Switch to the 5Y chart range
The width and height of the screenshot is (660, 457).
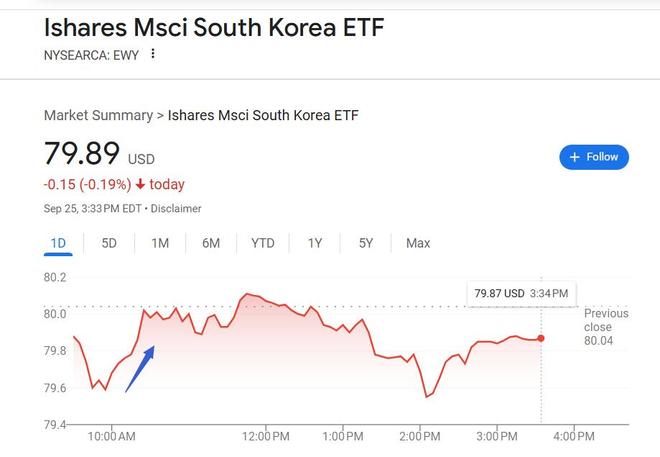point(366,243)
